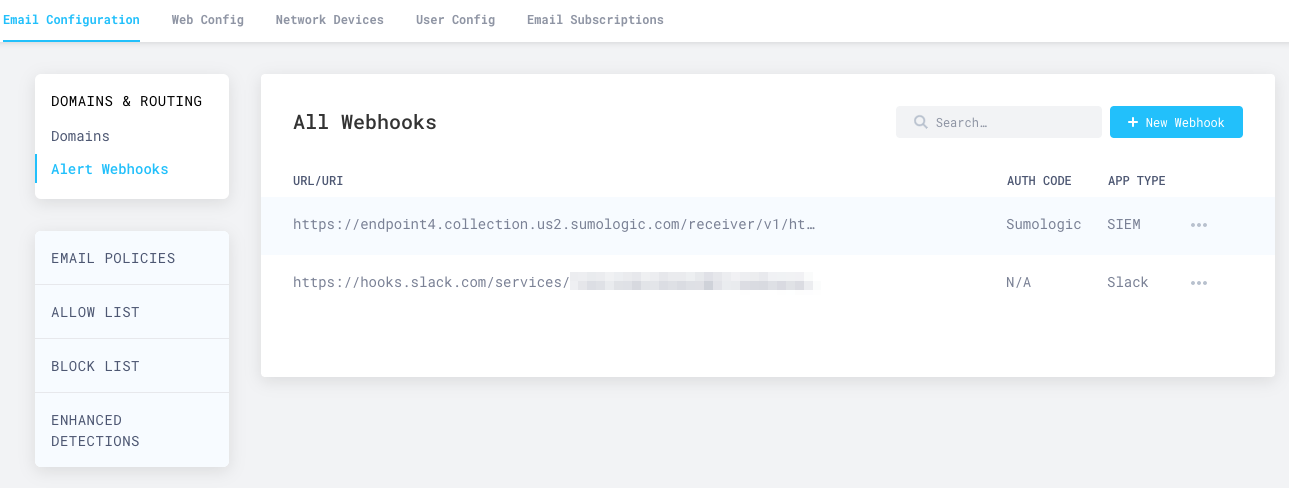Open options menu for Sumologic webhook row
Image resolution: width=1289 pixels, height=488 pixels.
pyautogui.click(x=1198, y=225)
